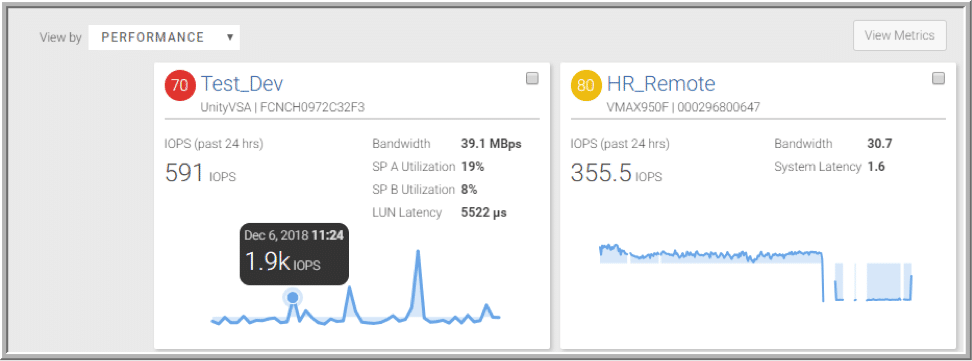Viewport: 972px width, 361px height.
Task: Select the 591 IOPS value
Action: click(200, 173)
